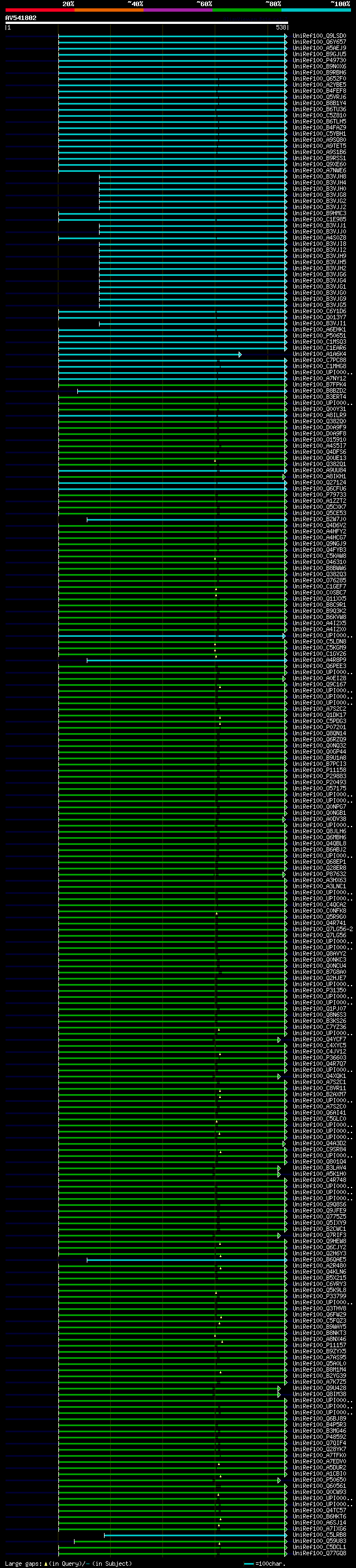This screenshot has width=356, height=1568.
Task: Click UniRef100_C5YBH1 subject name
Action: [x=319, y=134]
